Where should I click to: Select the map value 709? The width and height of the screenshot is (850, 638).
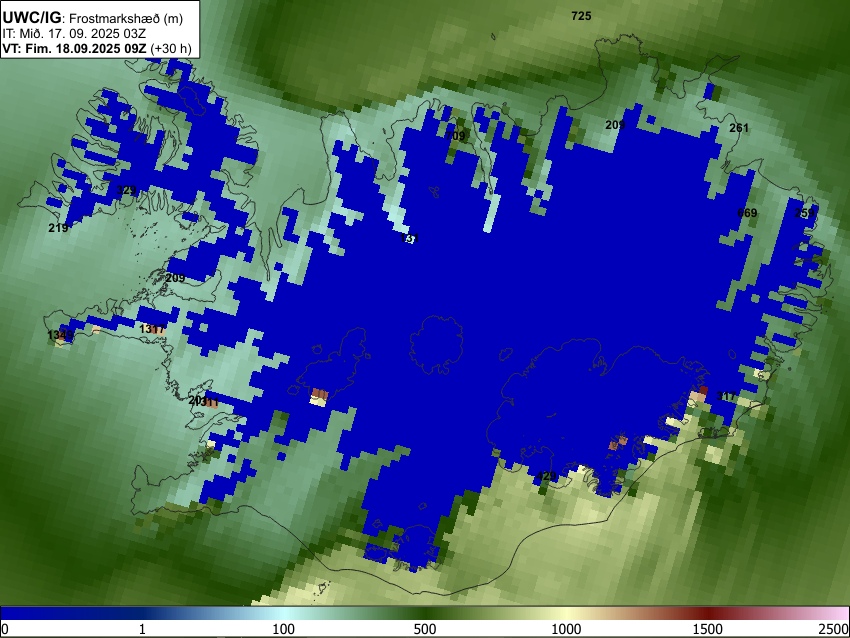[455, 136]
